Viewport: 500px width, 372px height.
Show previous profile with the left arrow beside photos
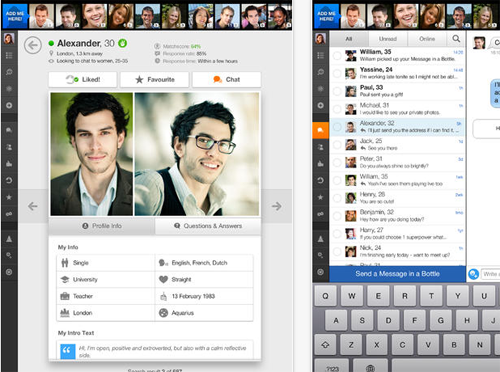[33, 206]
